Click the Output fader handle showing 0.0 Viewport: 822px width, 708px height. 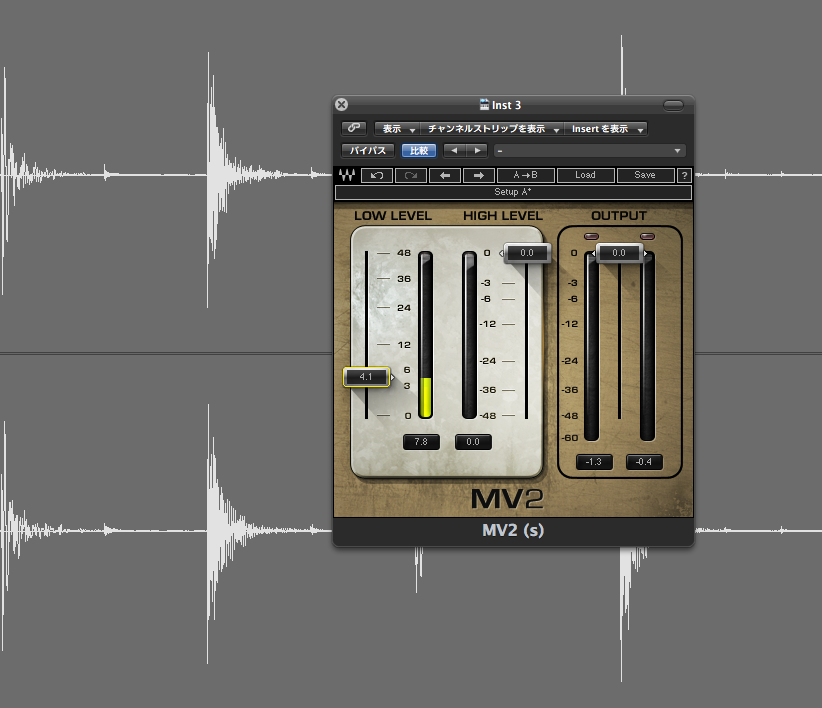coord(619,253)
